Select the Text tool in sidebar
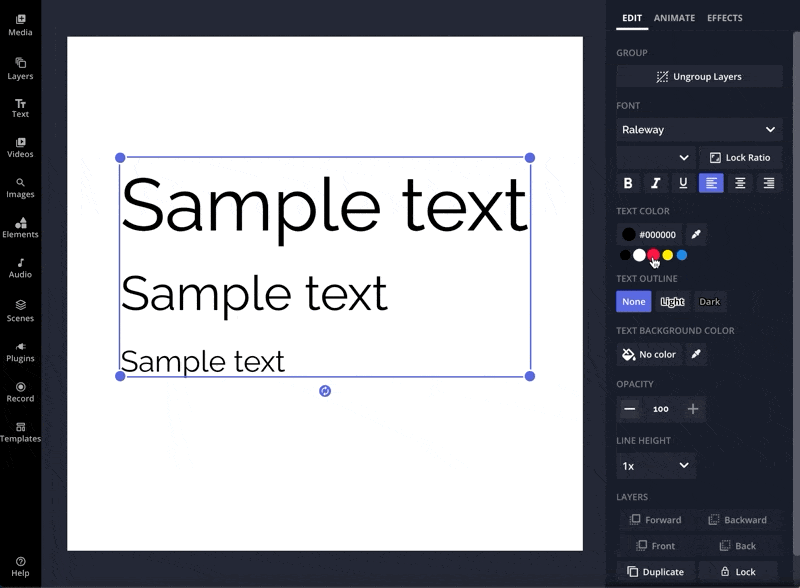This screenshot has width=800, height=588. click(x=20, y=108)
